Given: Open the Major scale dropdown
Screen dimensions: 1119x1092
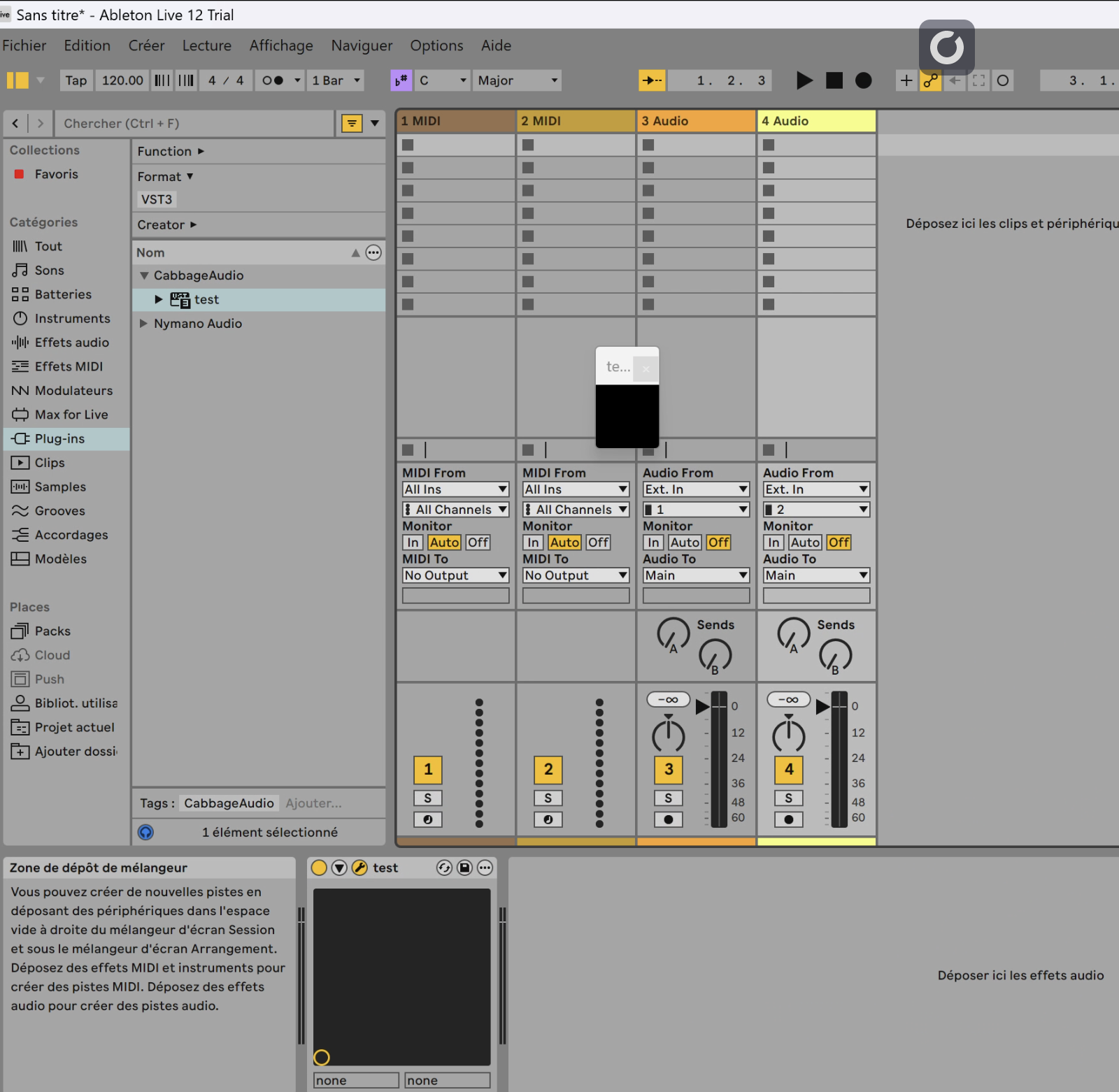Looking at the screenshot, I should tap(518, 80).
